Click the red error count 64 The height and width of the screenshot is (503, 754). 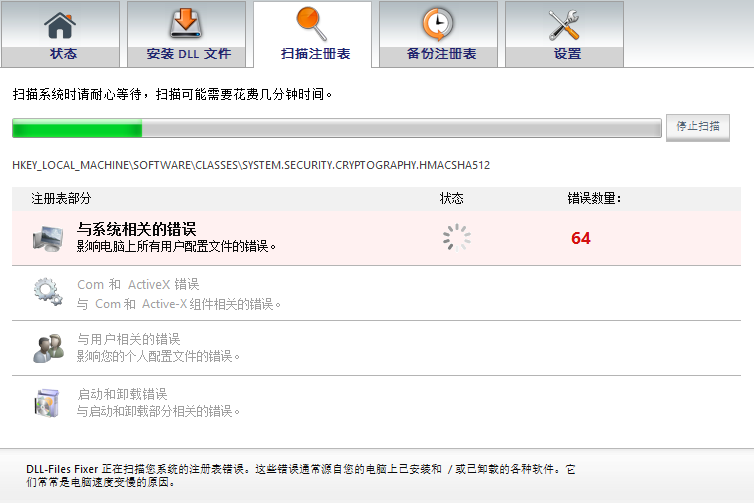pyautogui.click(x=581, y=239)
